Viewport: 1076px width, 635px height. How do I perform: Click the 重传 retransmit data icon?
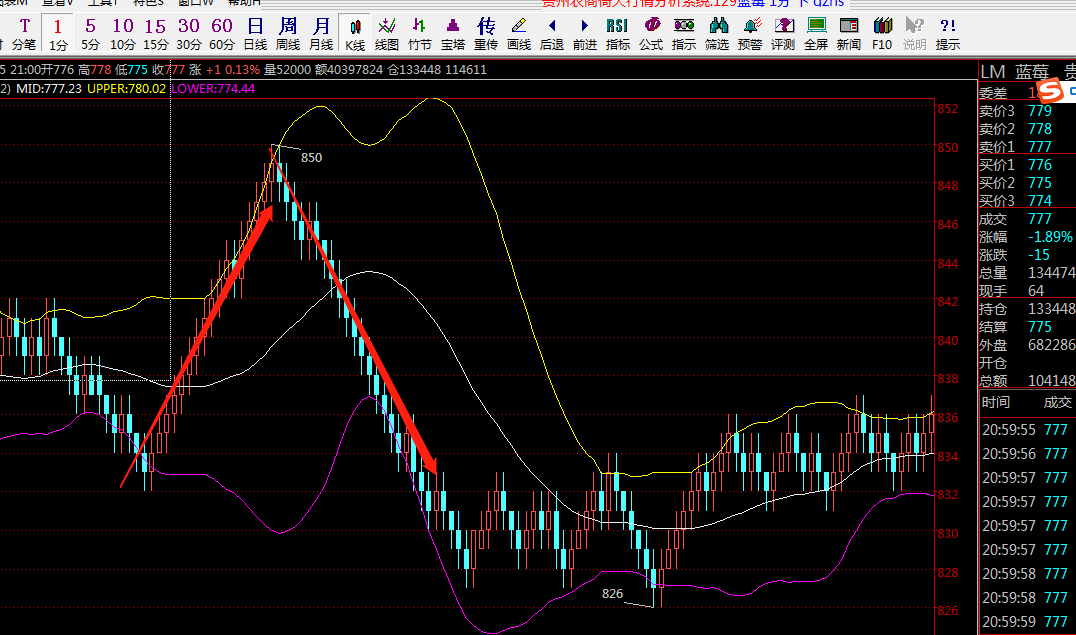(x=485, y=34)
